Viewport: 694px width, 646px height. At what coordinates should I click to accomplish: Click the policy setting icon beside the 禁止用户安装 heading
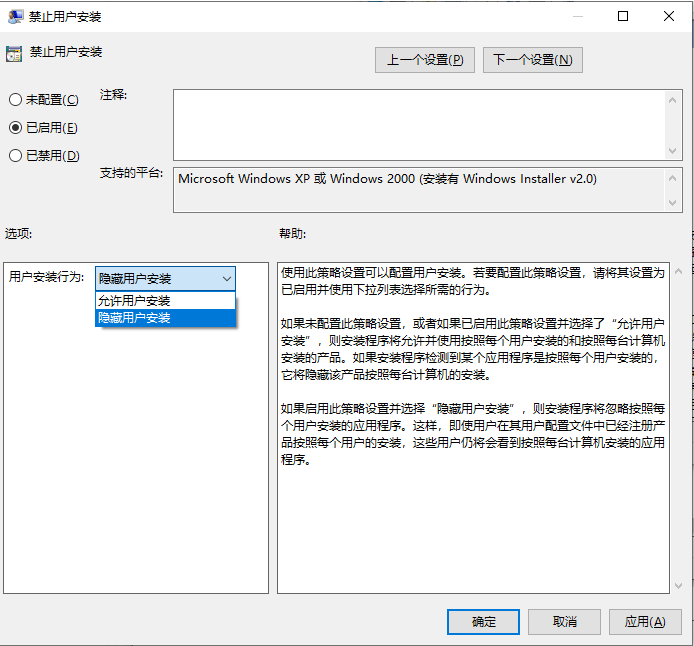coord(14,53)
